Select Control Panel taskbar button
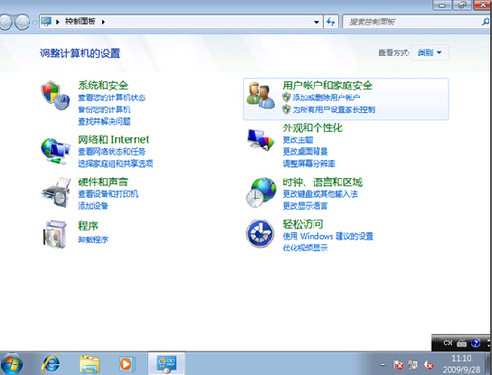The height and width of the screenshot is (375, 492). 166,364
